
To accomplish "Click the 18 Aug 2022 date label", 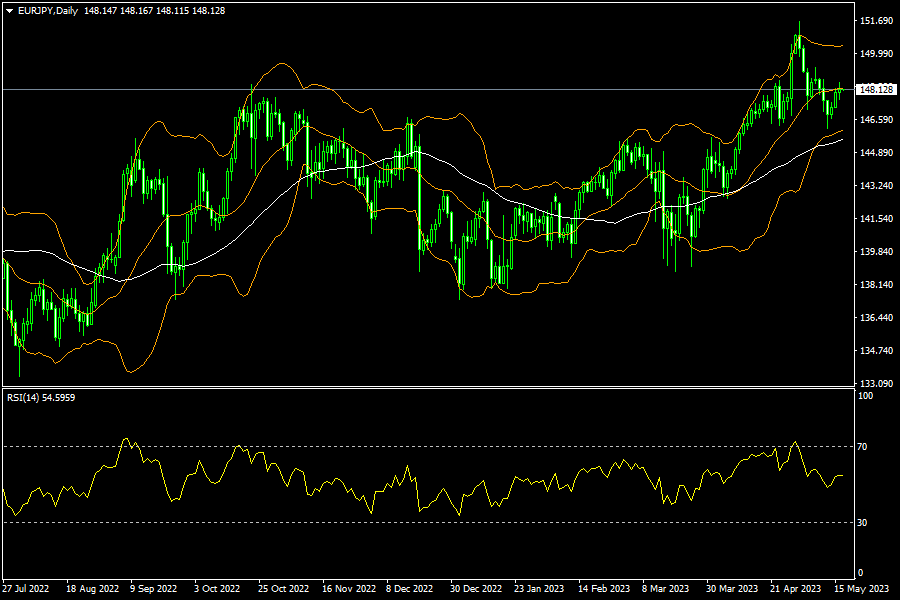I will pos(92,589).
